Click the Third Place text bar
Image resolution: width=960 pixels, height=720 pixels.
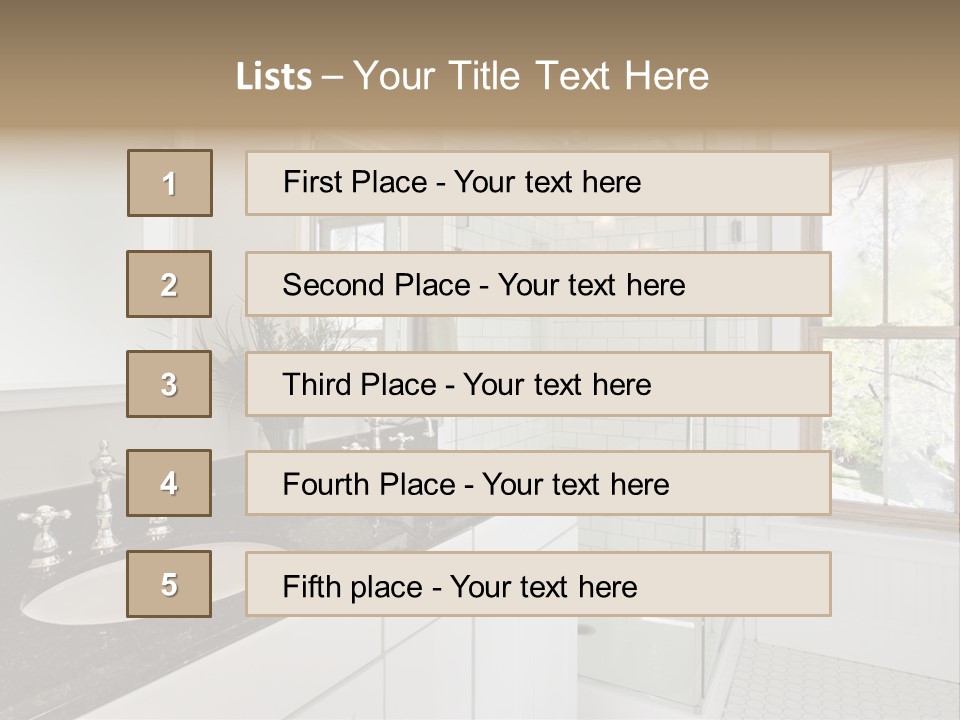(x=538, y=384)
